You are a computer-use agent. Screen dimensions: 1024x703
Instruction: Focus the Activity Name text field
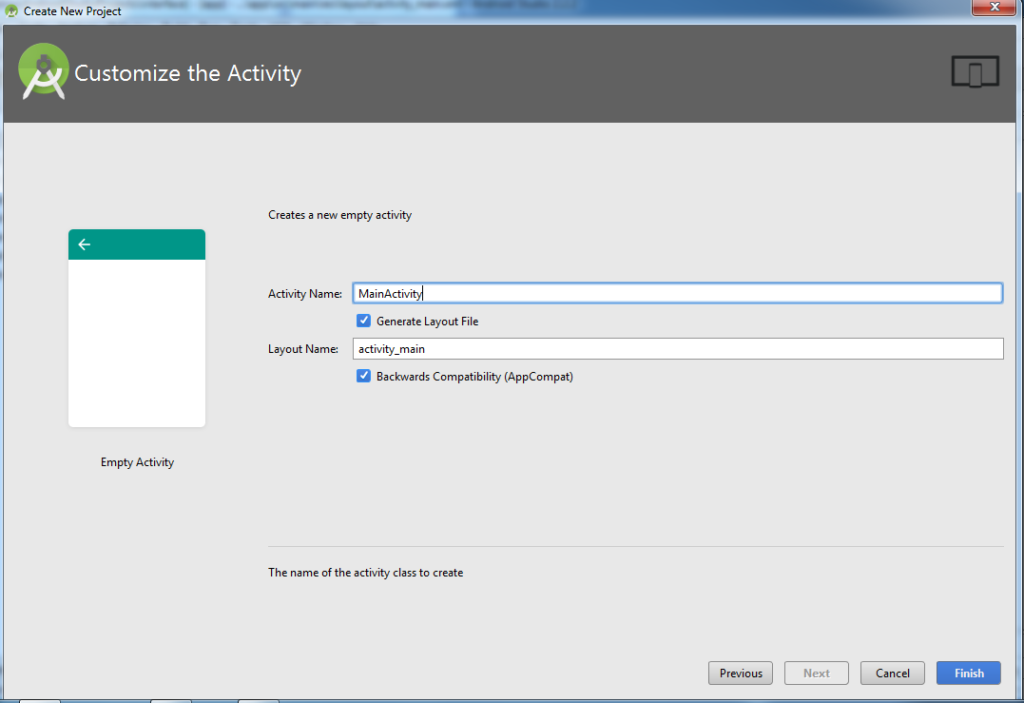tap(677, 293)
